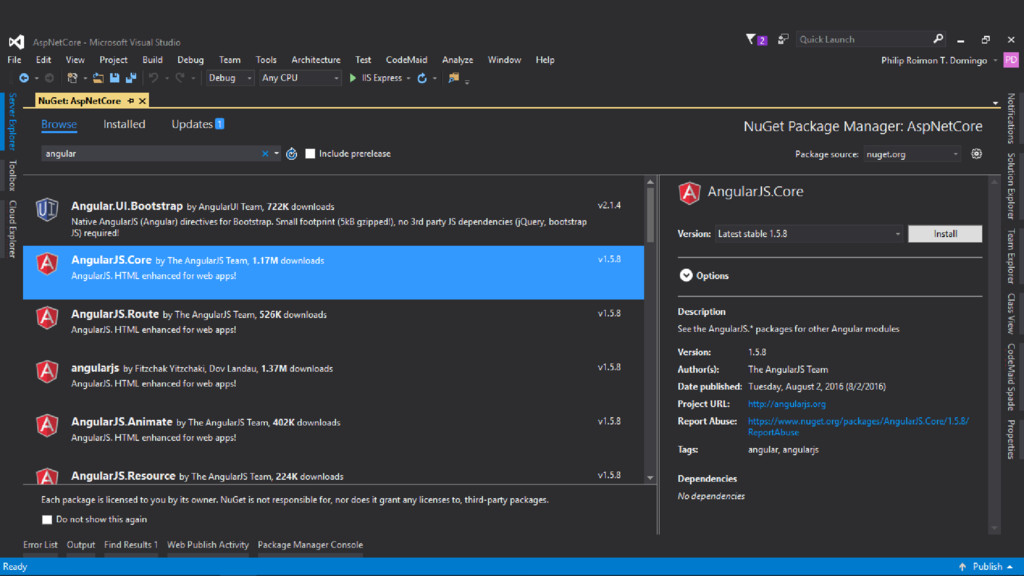Open the Debug configuration dropdown
Image resolution: width=1024 pixels, height=576 pixels.
(x=230, y=78)
